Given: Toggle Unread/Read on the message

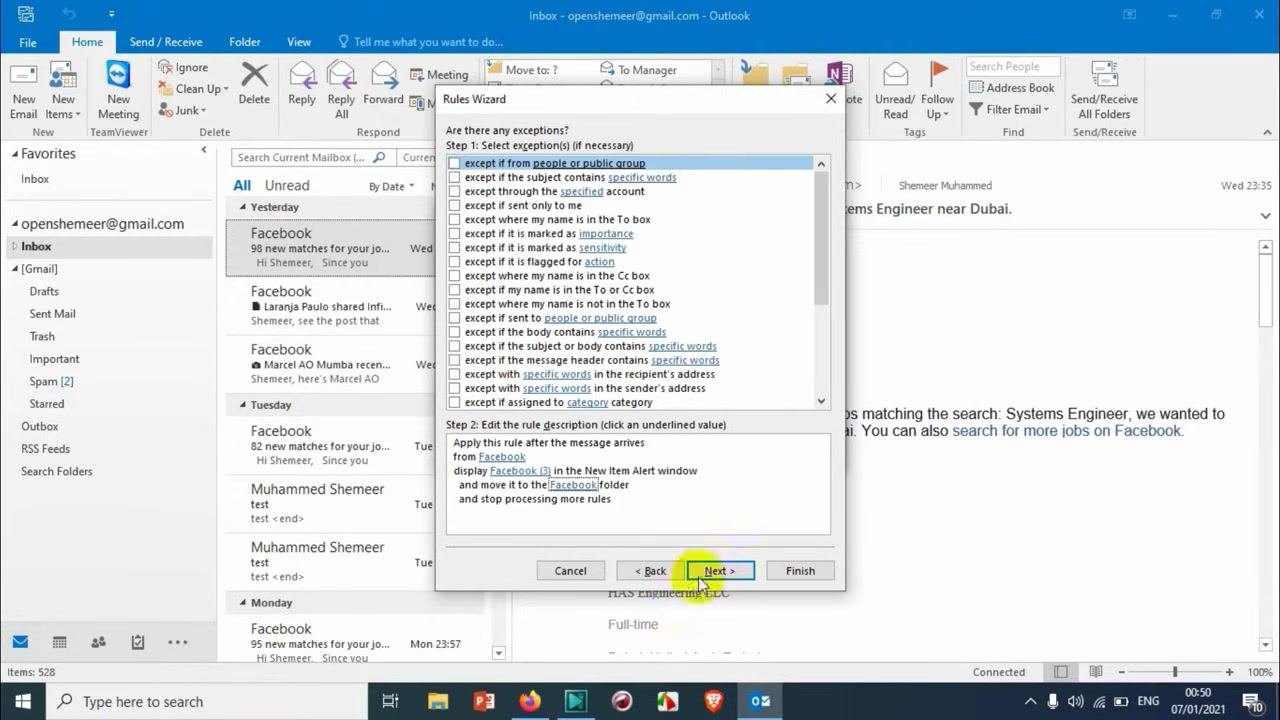Looking at the screenshot, I should tap(895, 91).
